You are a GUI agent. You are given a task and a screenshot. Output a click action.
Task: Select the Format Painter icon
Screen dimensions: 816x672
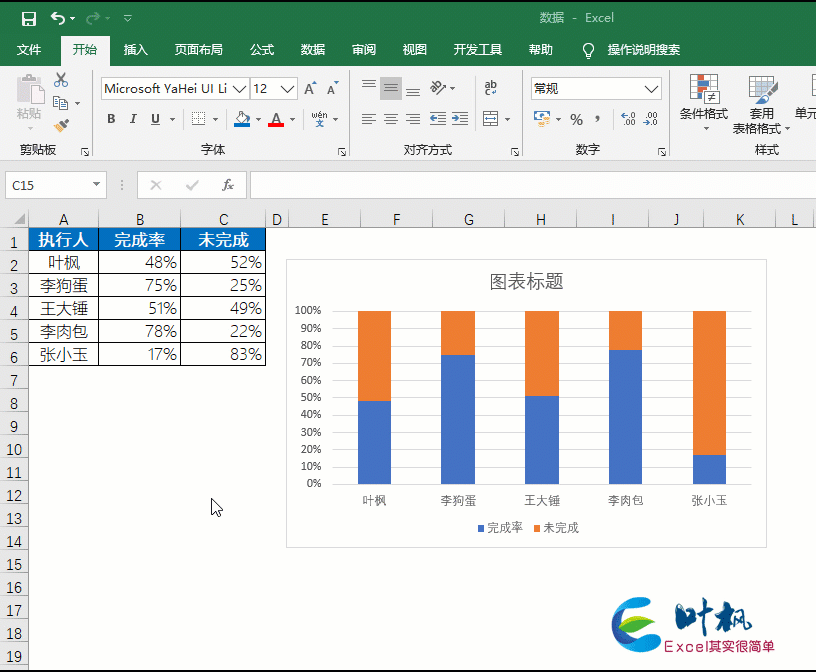point(61,124)
